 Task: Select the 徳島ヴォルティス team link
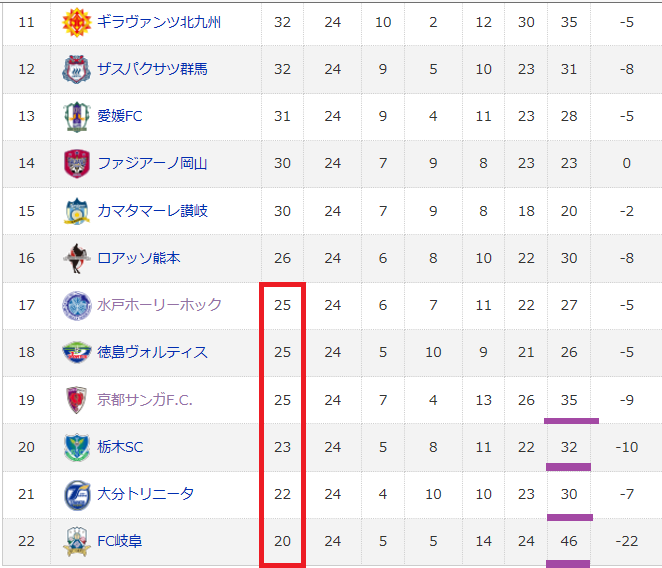(152, 352)
